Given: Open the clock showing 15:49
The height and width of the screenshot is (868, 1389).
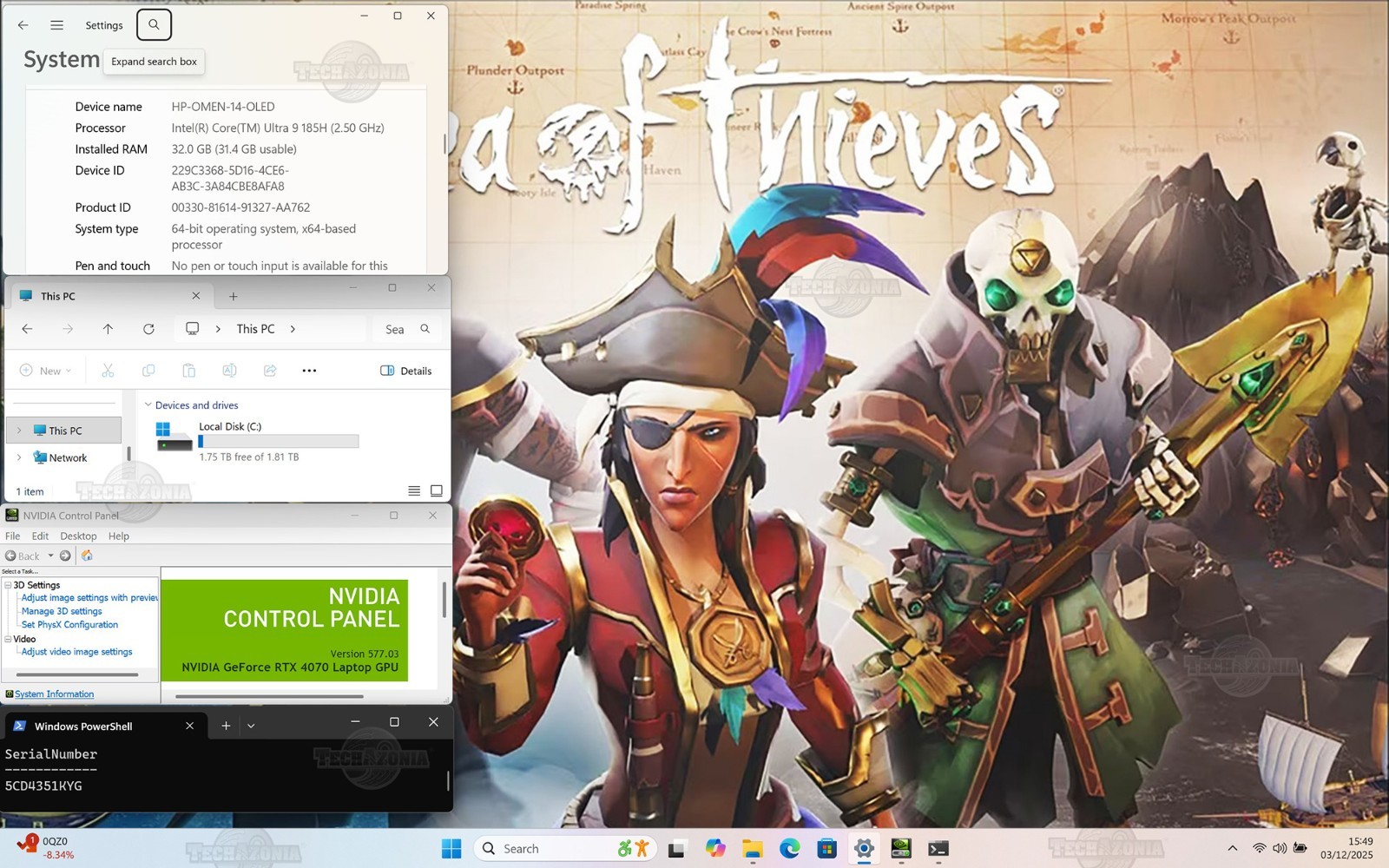Looking at the screenshot, I should (x=1347, y=848).
